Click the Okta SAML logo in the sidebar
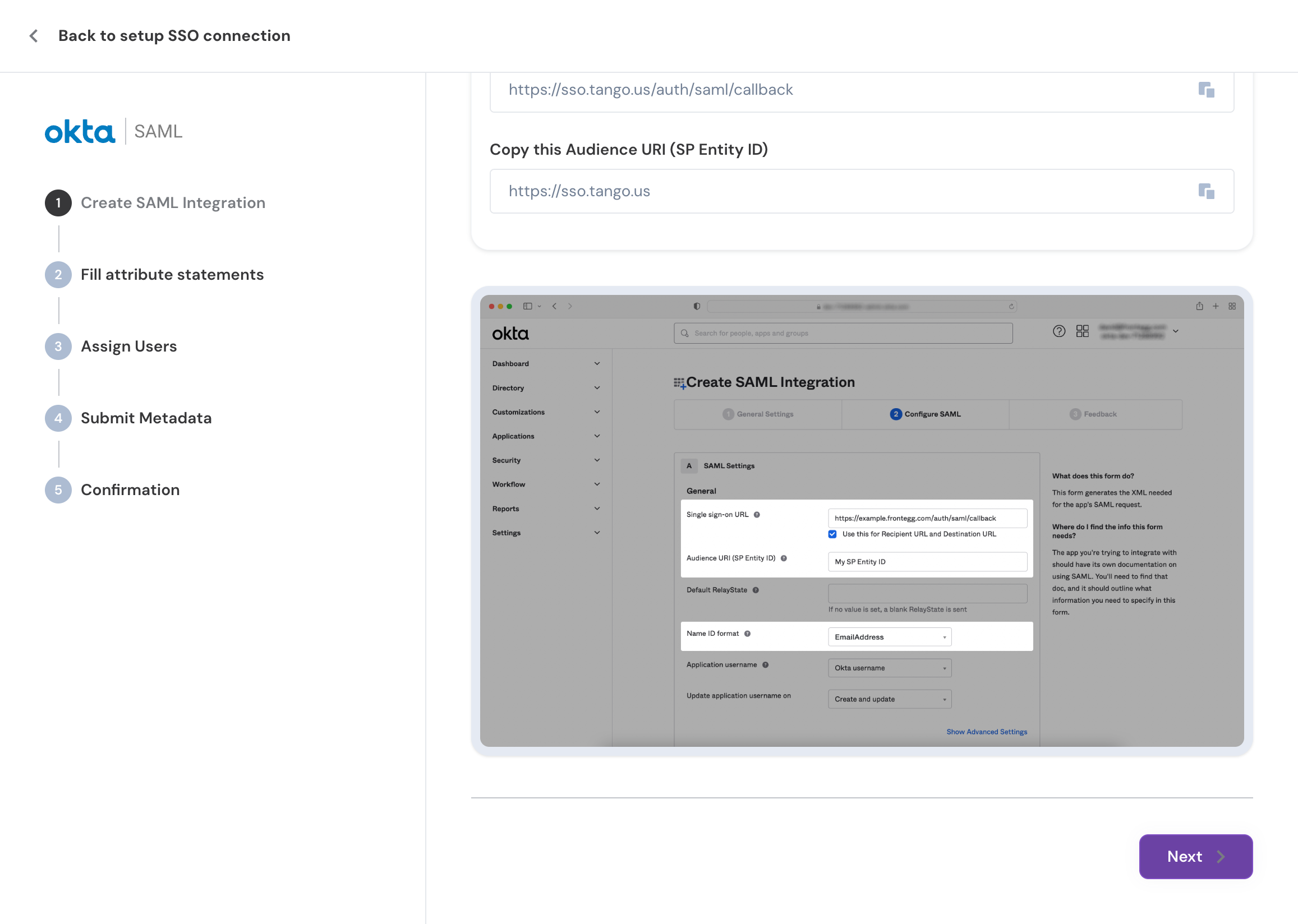 [114, 131]
